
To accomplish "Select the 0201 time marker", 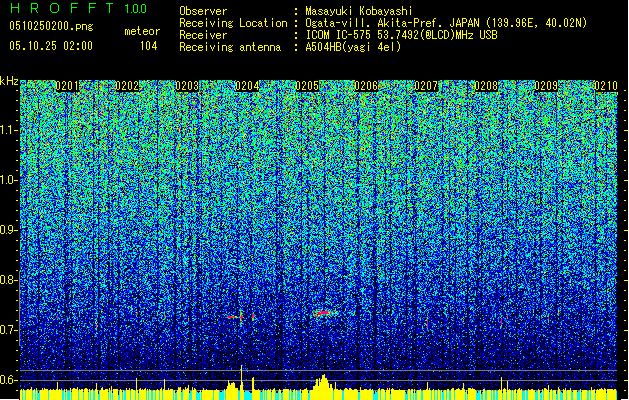I will (x=67, y=86).
